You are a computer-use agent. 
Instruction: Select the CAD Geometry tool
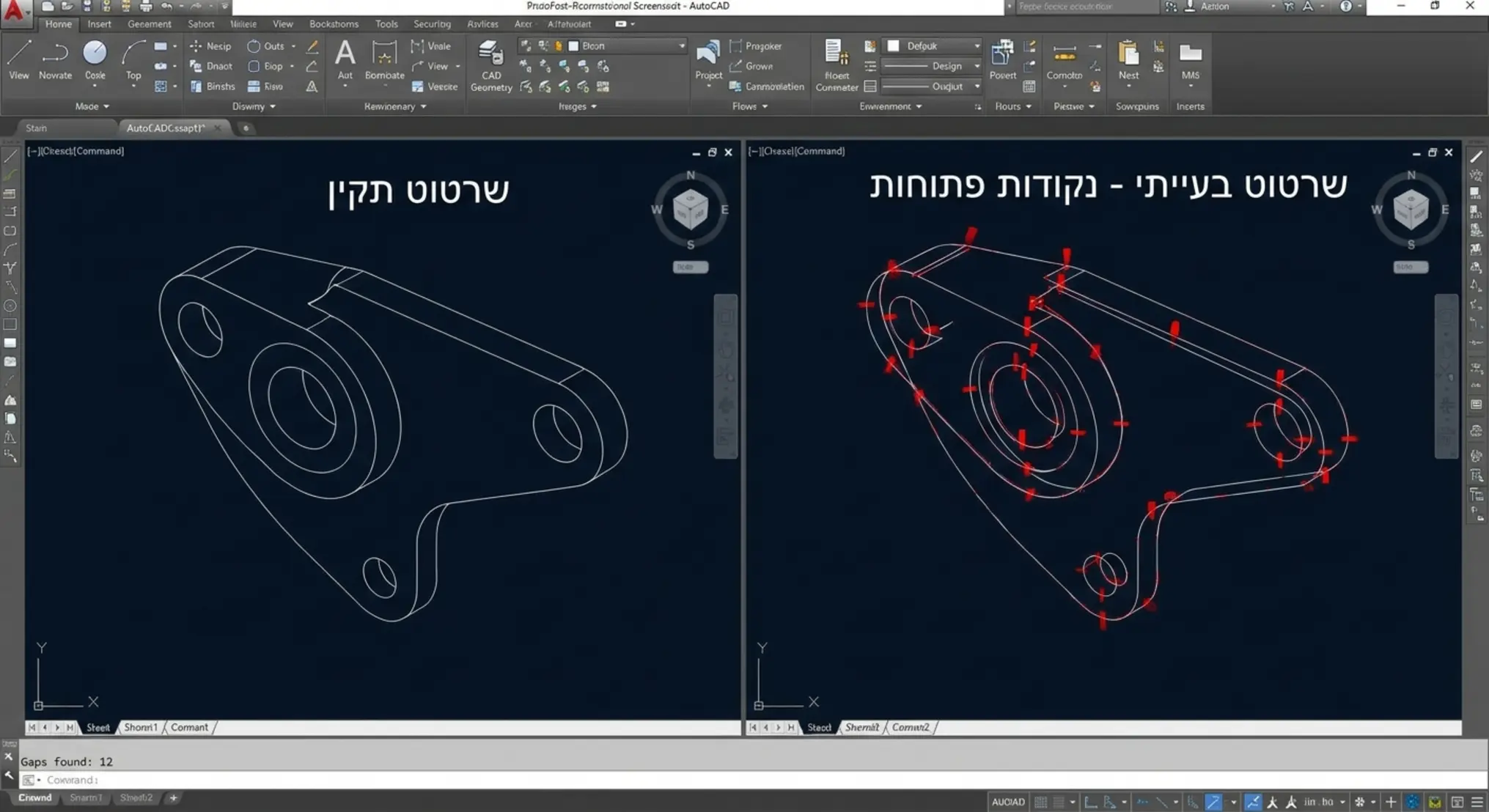tap(490, 66)
